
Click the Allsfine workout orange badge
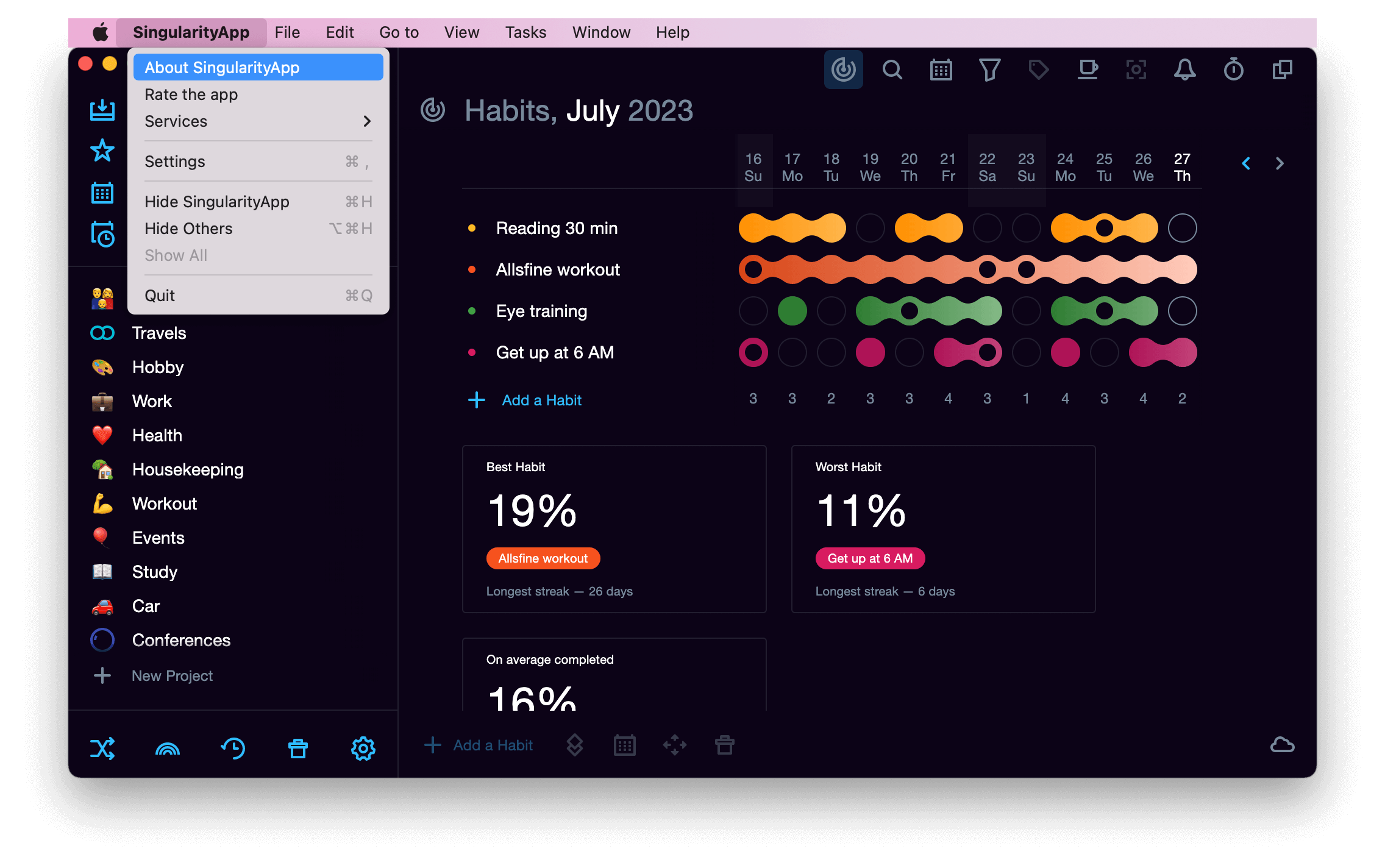pyautogui.click(x=543, y=558)
